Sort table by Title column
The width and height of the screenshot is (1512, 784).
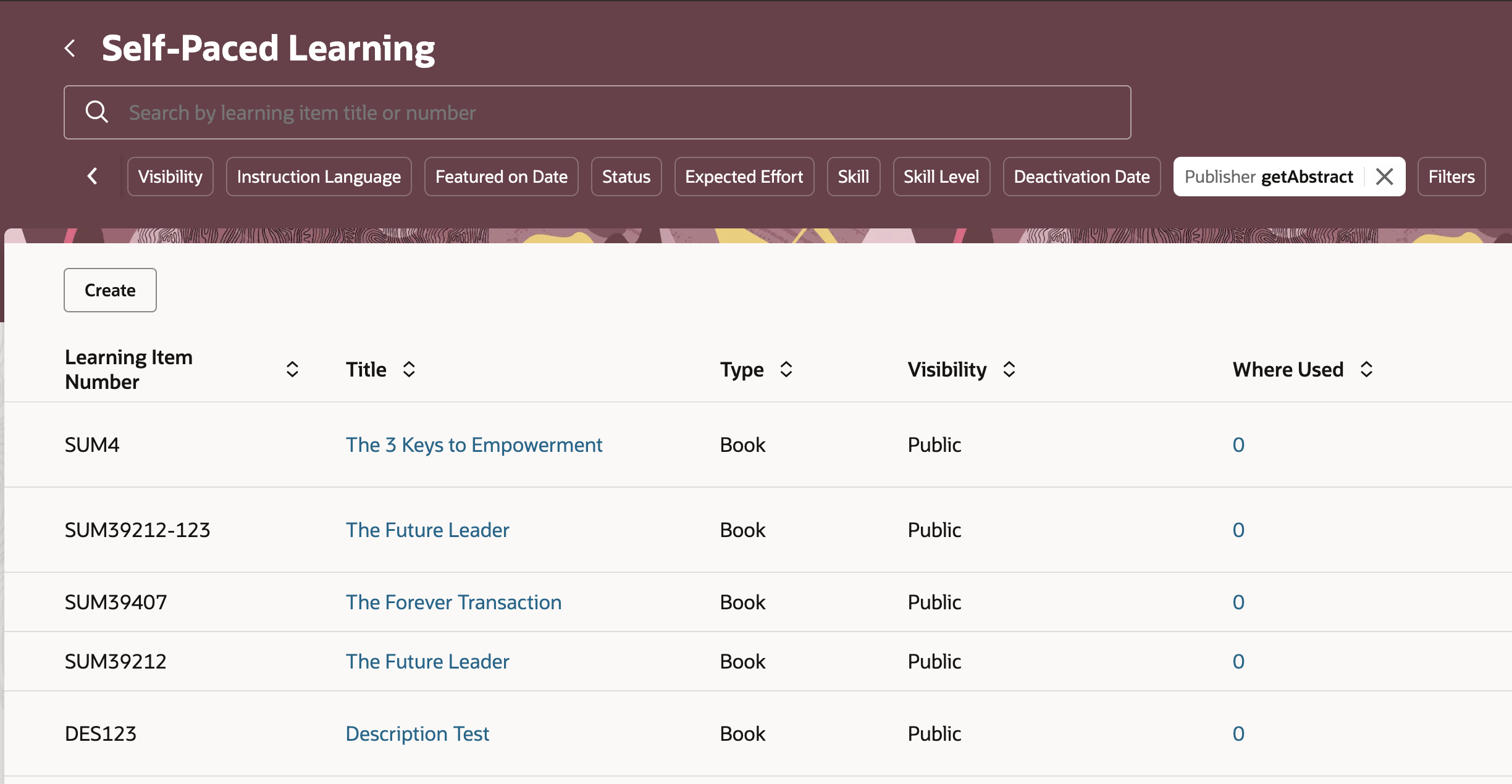point(409,369)
